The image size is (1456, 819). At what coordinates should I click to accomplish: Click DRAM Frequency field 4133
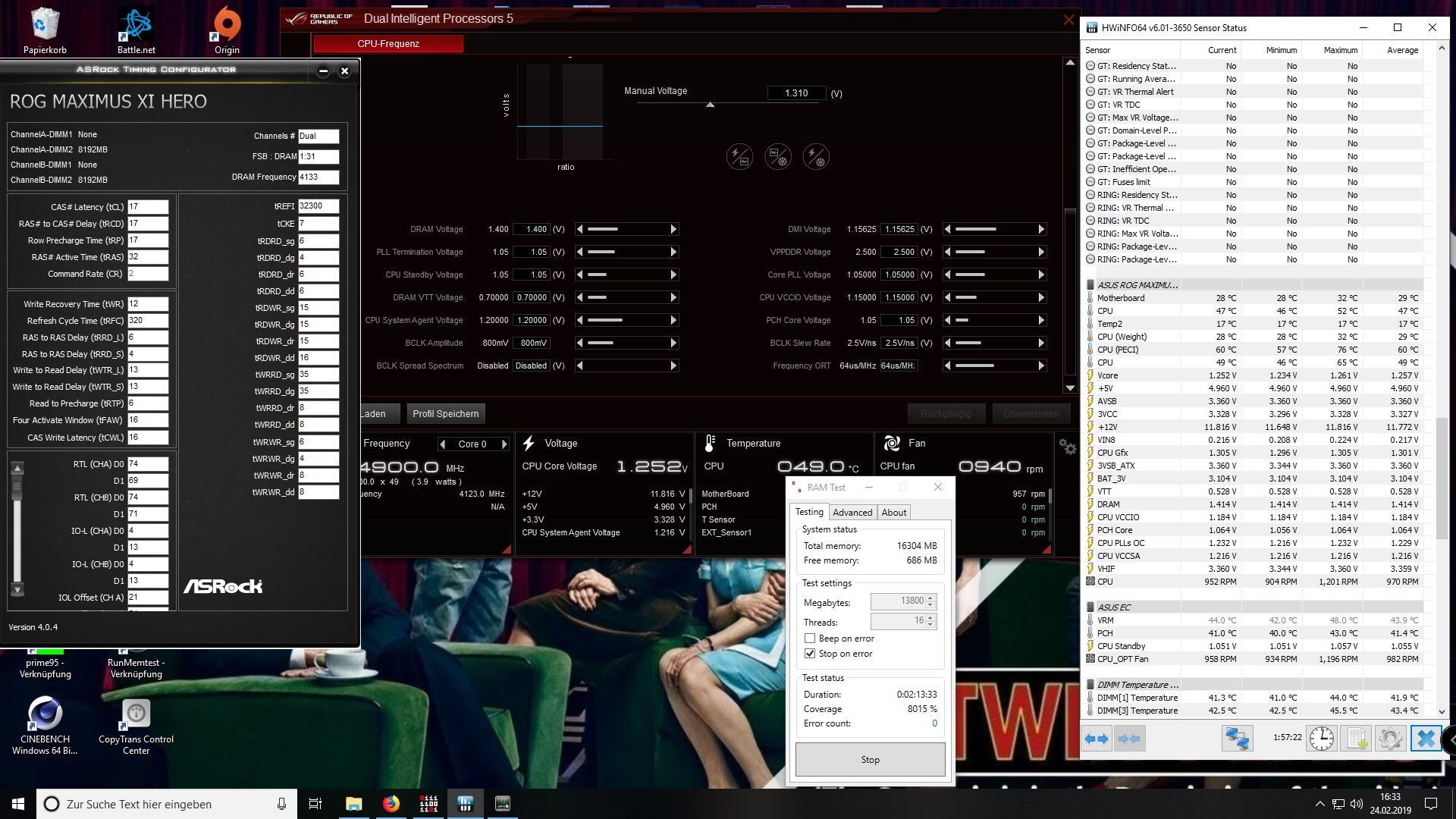tap(318, 177)
